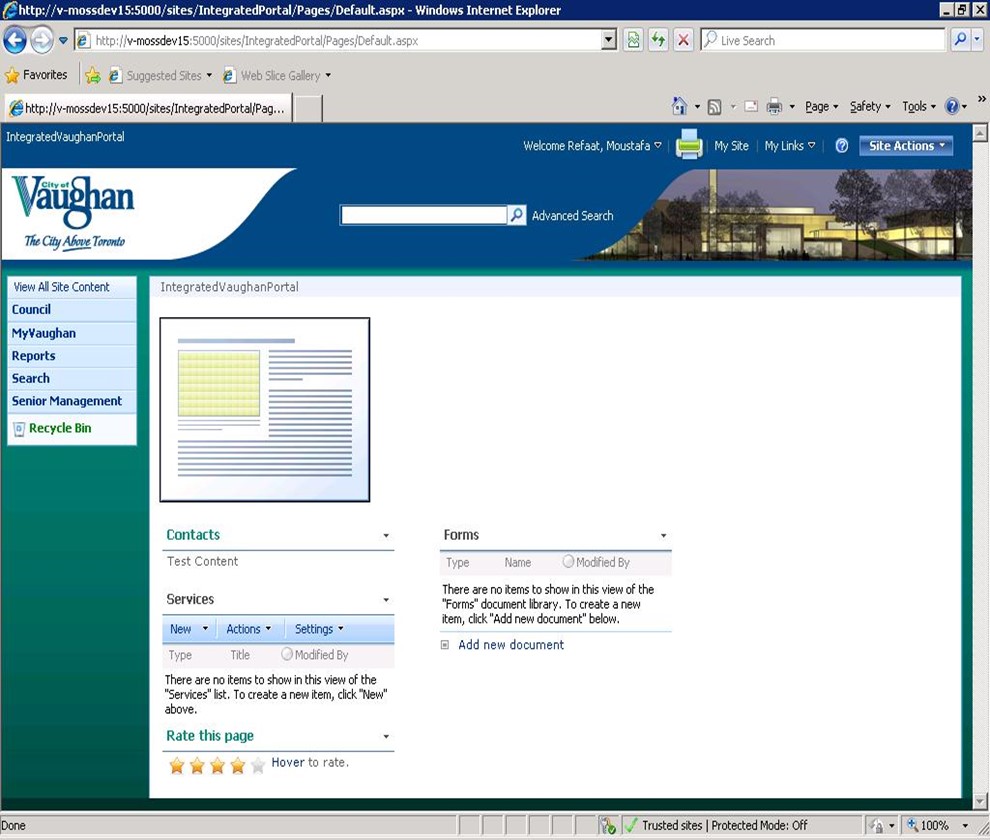990x840 pixels.
Task: Click the Add new document link
Action: point(510,645)
